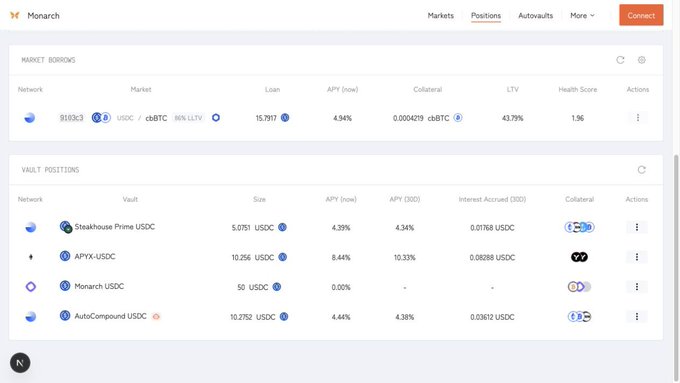The image size is (680, 383).
Task: Open the Next.js dev tools button
Action: tap(20, 363)
